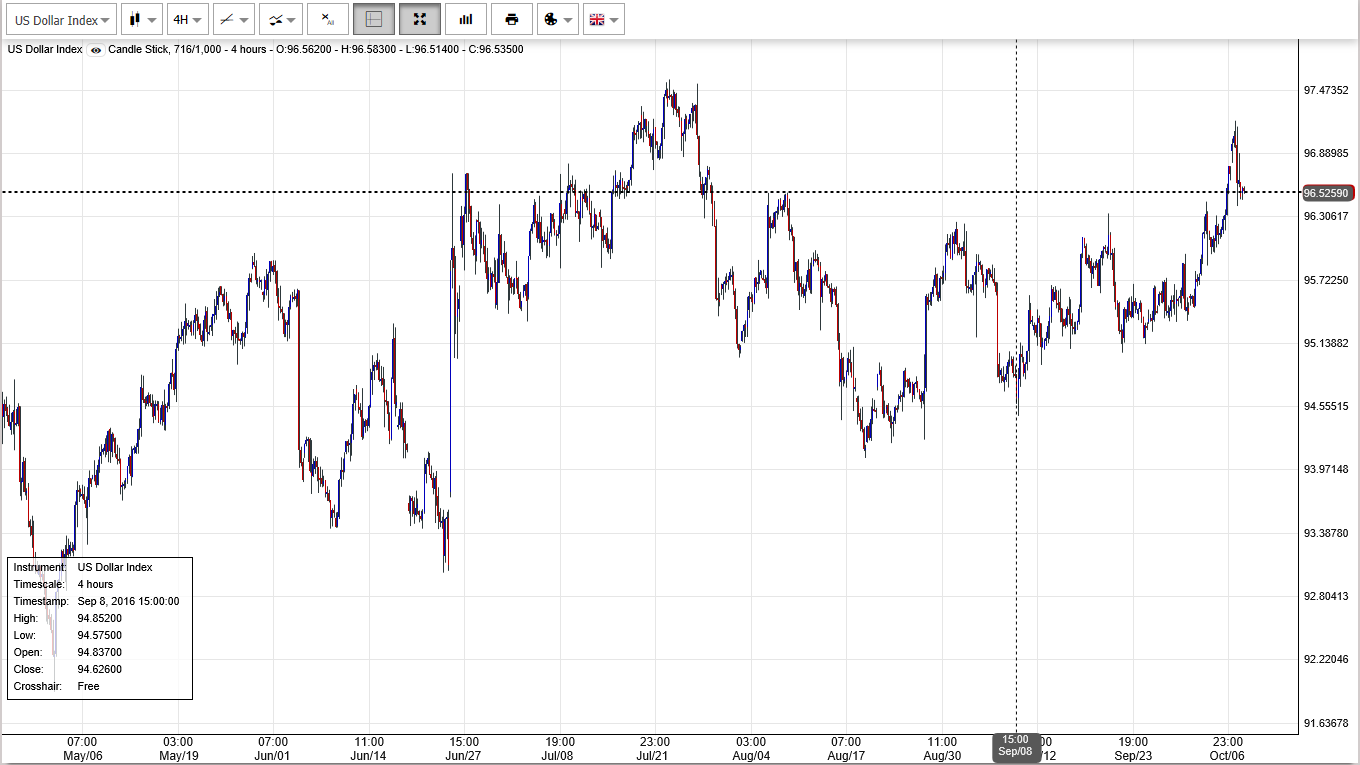Click the Aug/30 date axis label
The image size is (1360, 765).
coord(942,756)
